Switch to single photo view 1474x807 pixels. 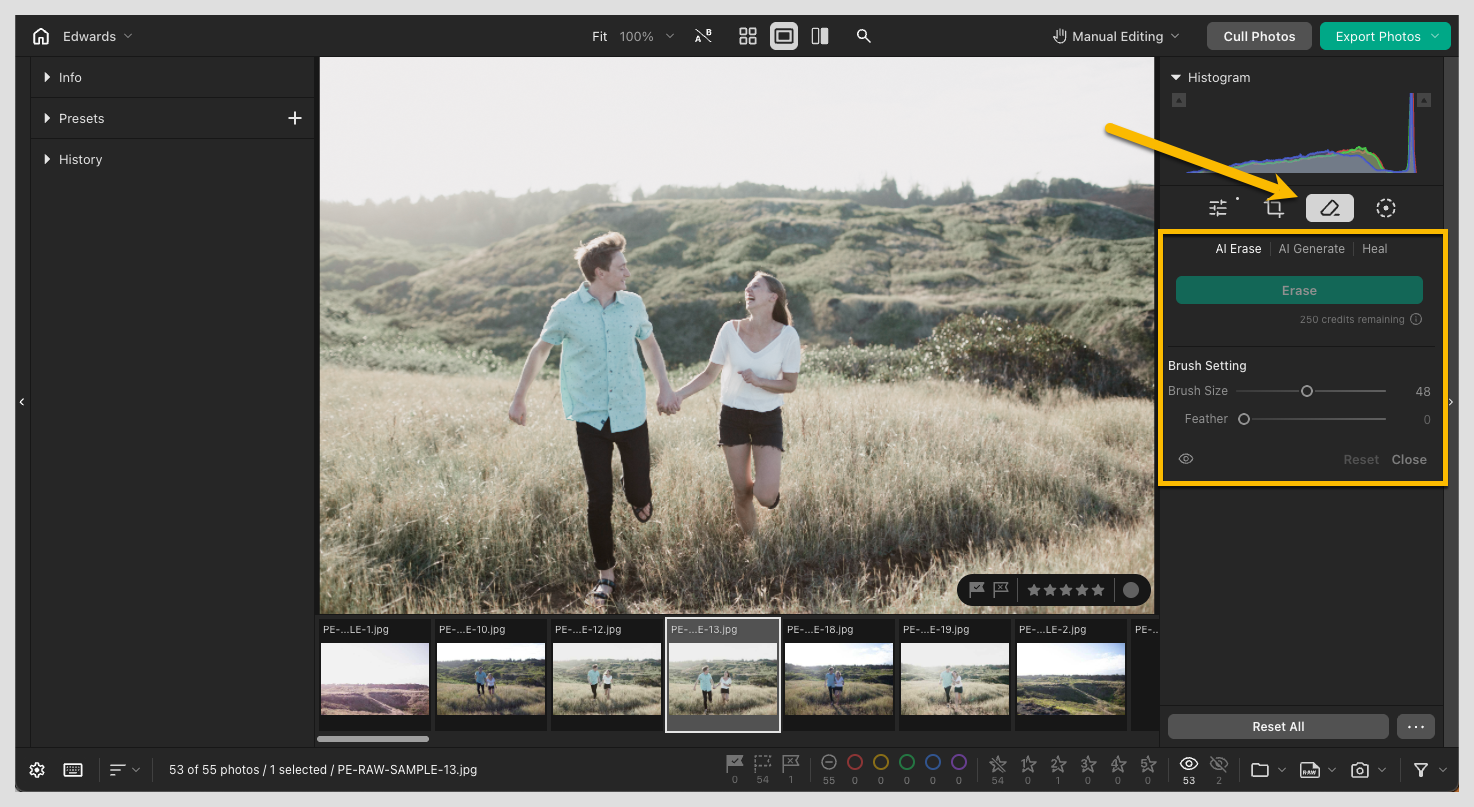tap(784, 36)
